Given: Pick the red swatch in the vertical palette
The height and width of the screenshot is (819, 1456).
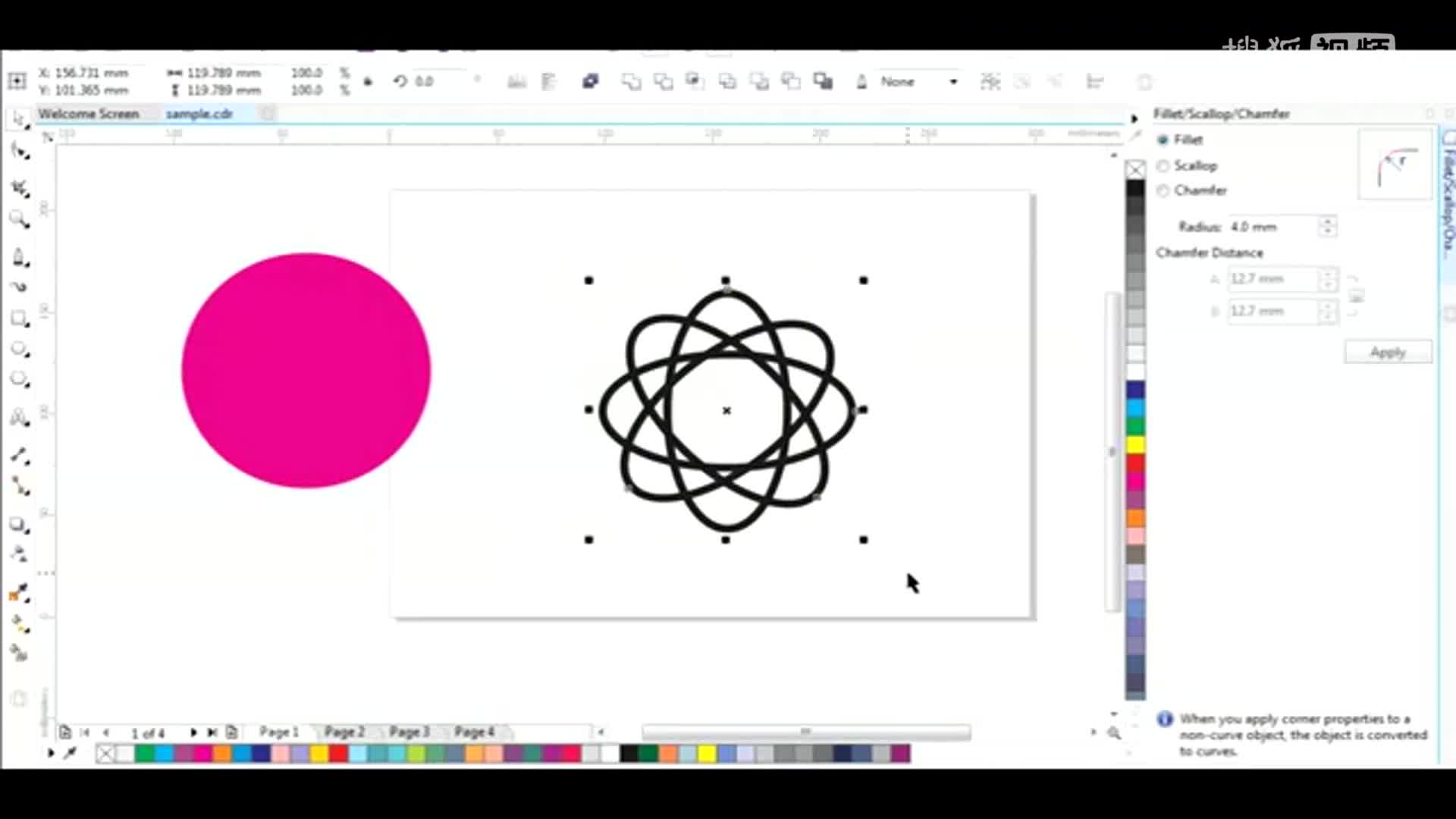Looking at the screenshot, I should 1135,463.
